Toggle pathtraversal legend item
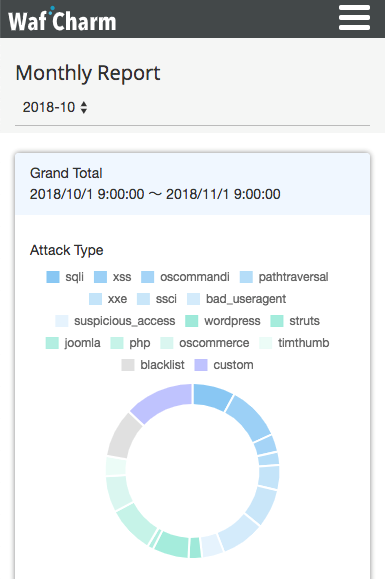The height and width of the screenshot is (579, 385). pos(284,277)
